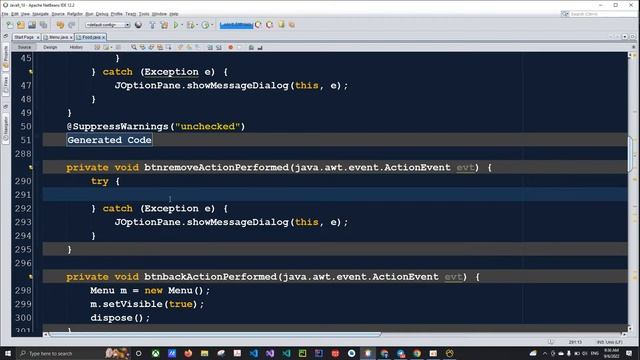Switch to Source view
This screenshot has height=360, width=640.
(x=24, y=47)
